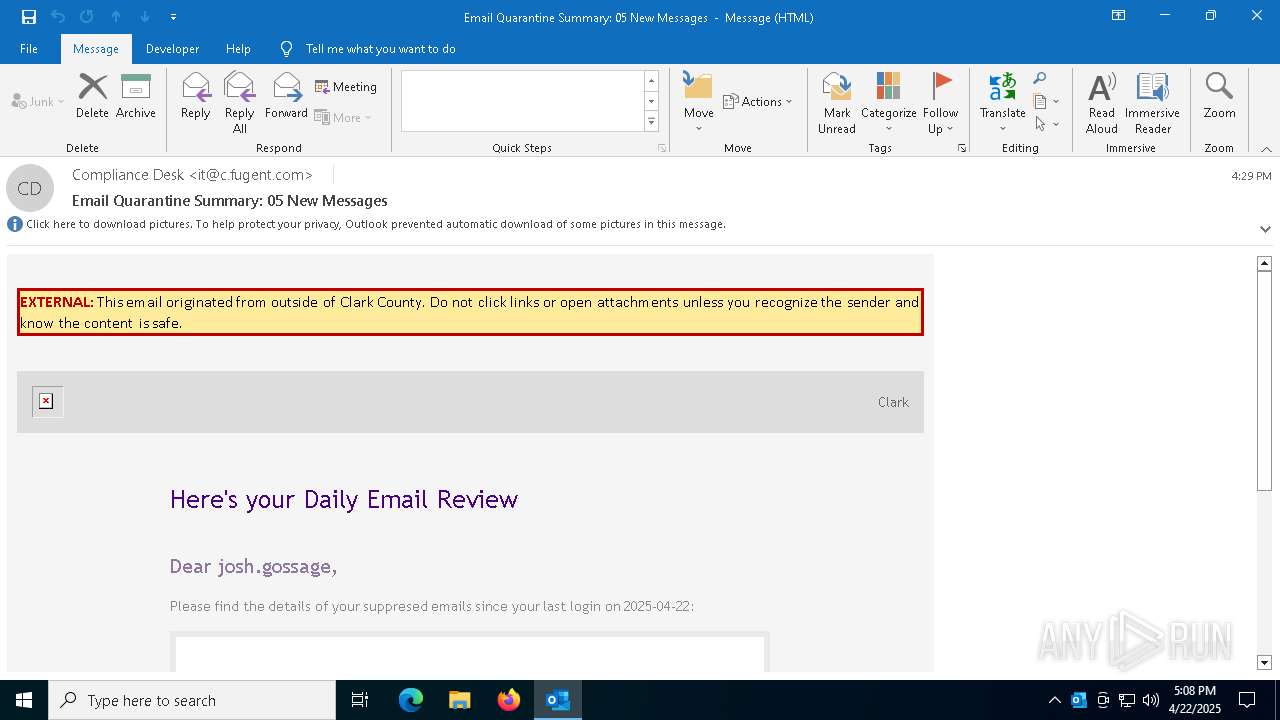1280x720 pixels.
Task: Click the Find magnifier in the Editing group
Action: pos(1040,79)
